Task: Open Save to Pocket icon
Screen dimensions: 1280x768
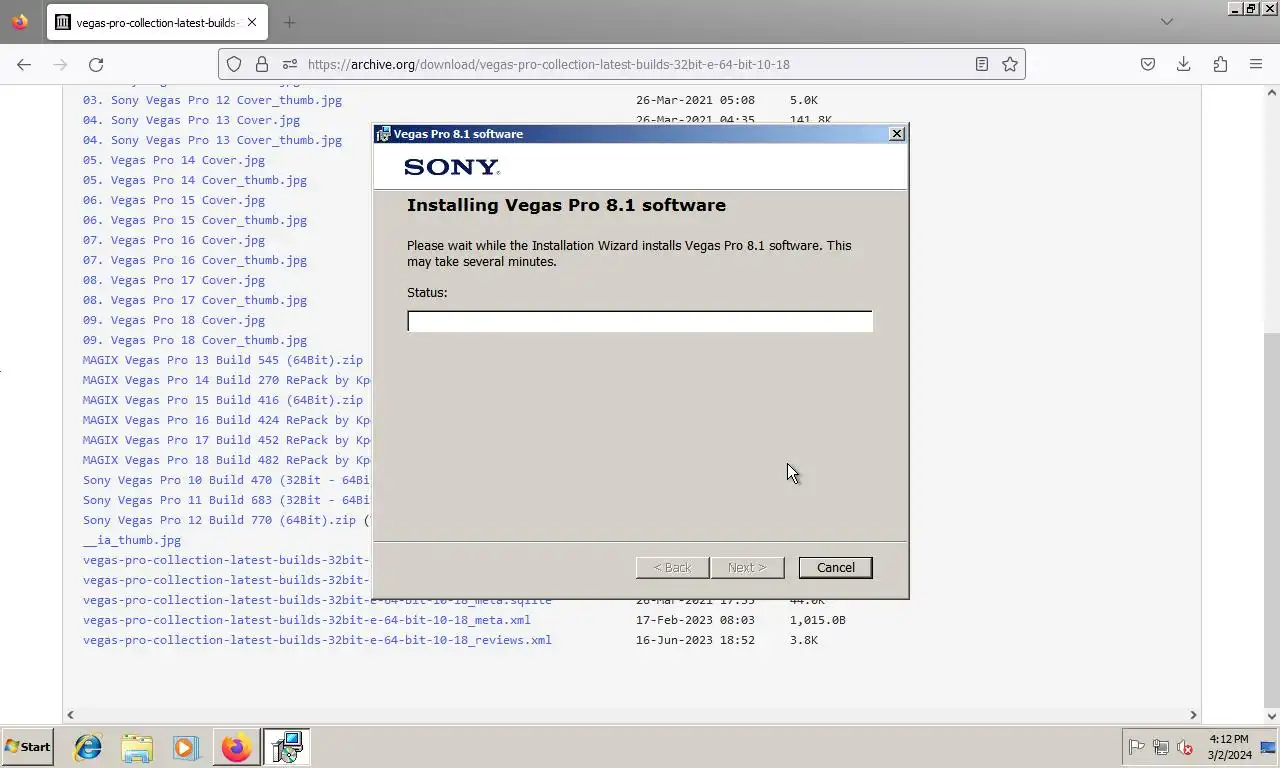Action: [1148, 64]
